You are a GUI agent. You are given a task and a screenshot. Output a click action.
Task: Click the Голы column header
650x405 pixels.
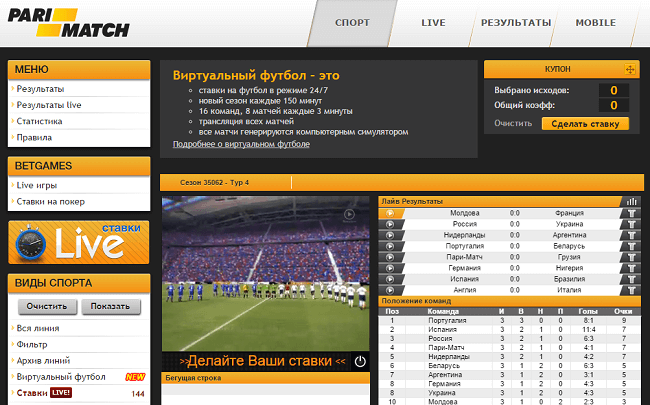pyautogui.click(x=588, y=311)
